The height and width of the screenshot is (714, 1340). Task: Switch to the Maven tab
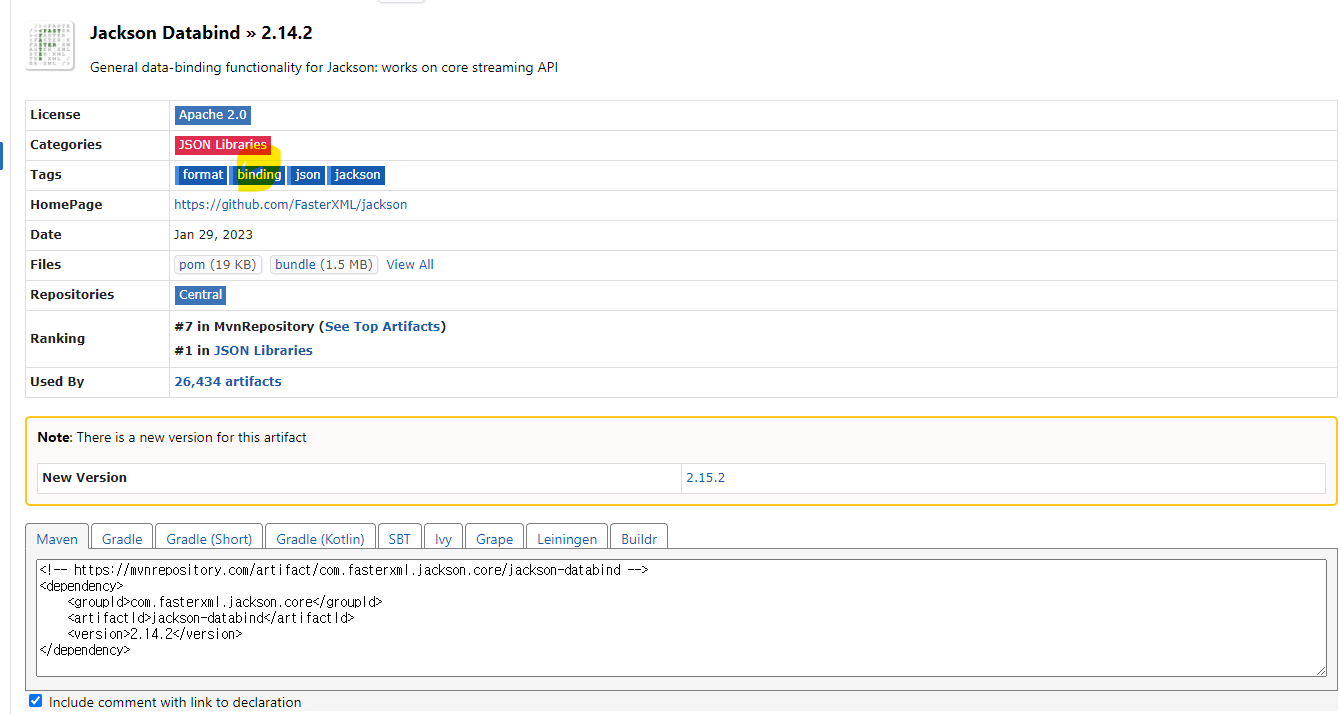[x=57, y=538]
